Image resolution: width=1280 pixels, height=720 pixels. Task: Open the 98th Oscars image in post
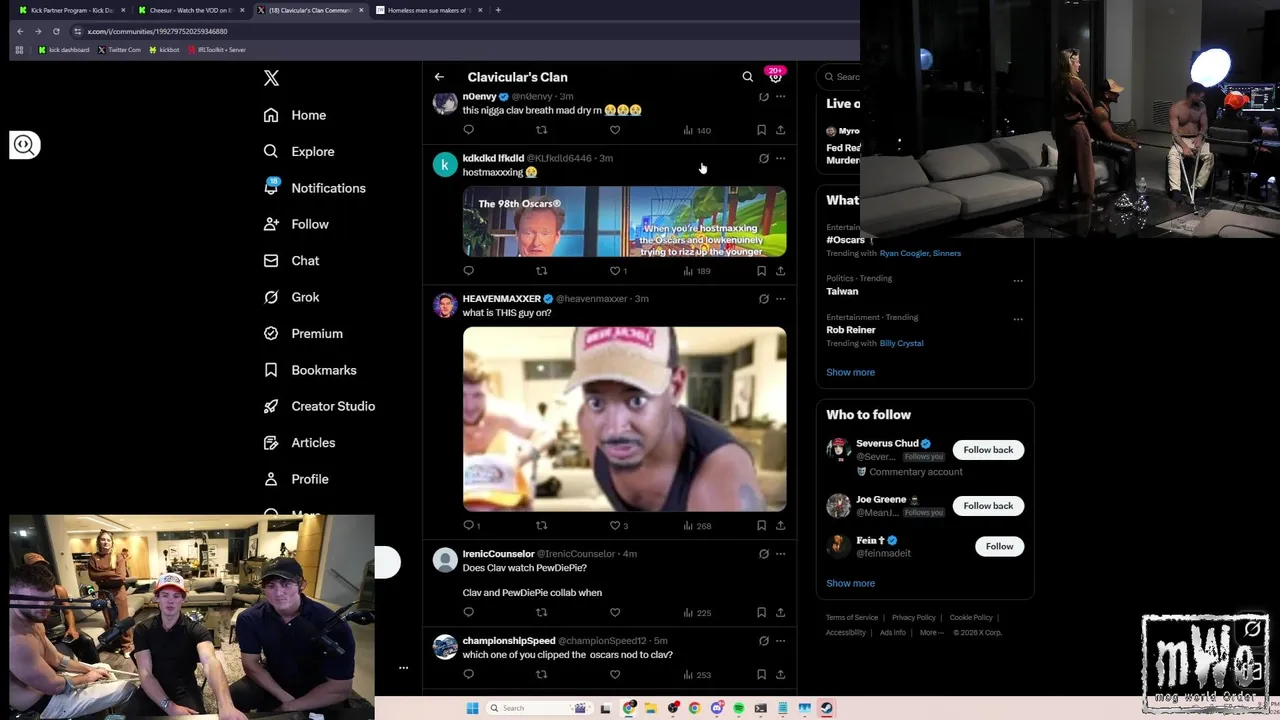pyautogui.click(x=624, y=222)
